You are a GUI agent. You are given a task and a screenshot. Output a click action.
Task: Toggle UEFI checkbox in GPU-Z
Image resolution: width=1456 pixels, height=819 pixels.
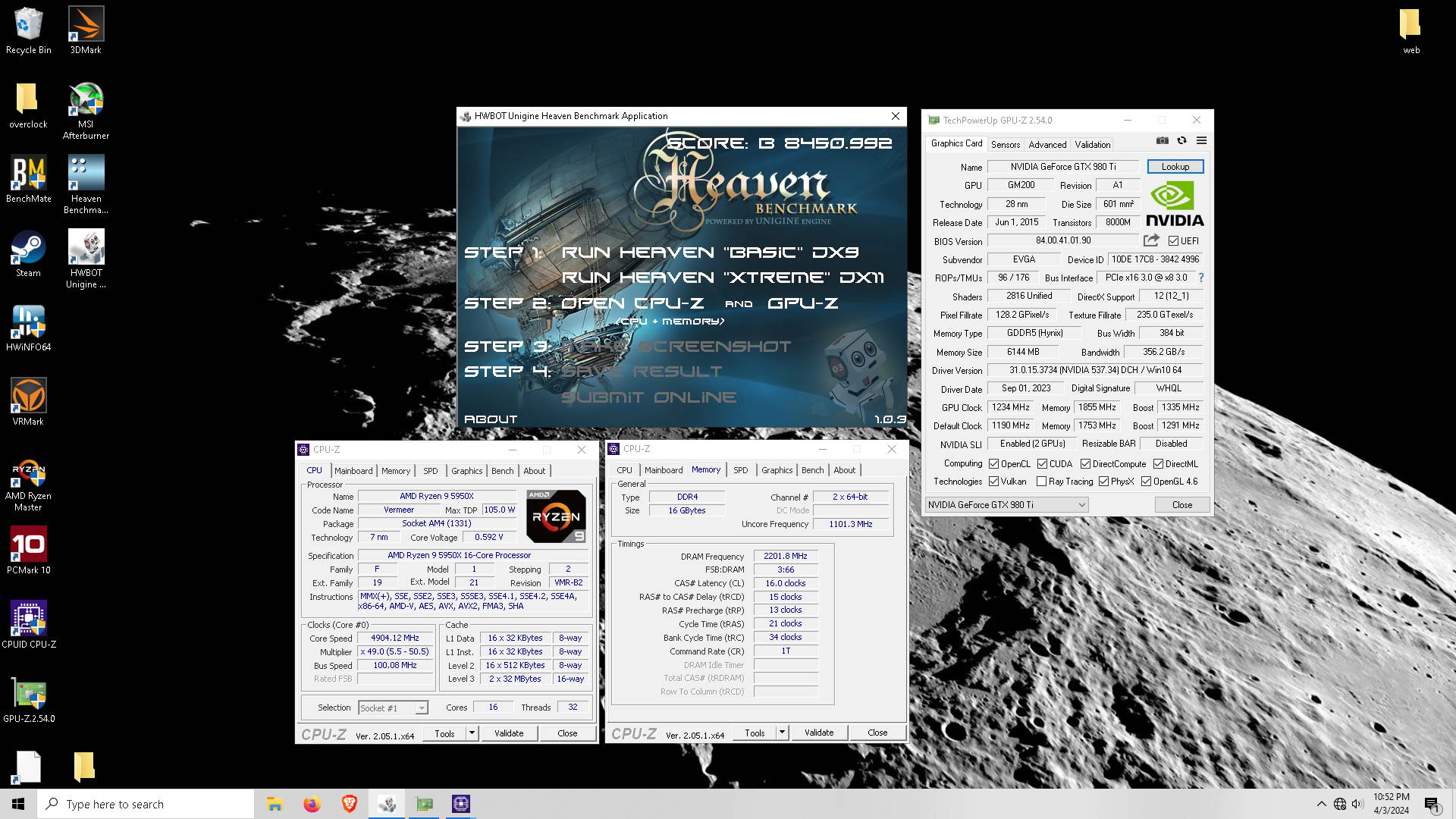click(1173, 241)
